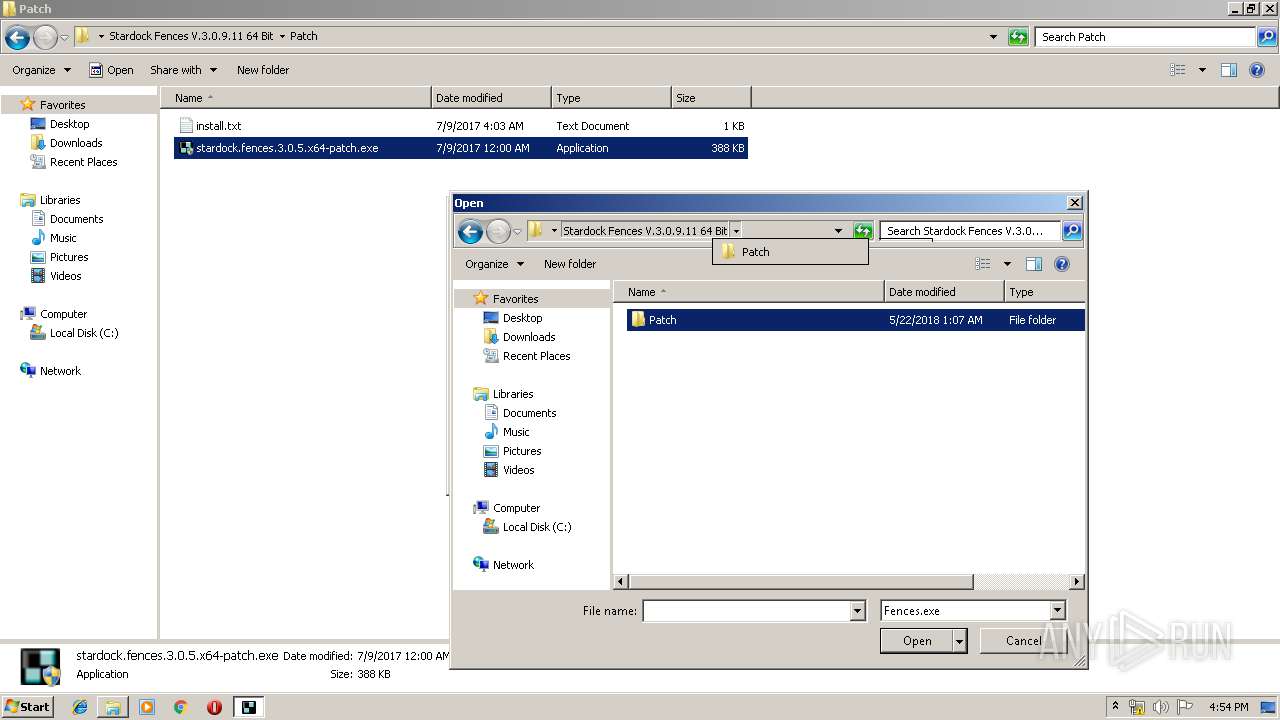Sort by Name column in Patch window

[295, 98]
